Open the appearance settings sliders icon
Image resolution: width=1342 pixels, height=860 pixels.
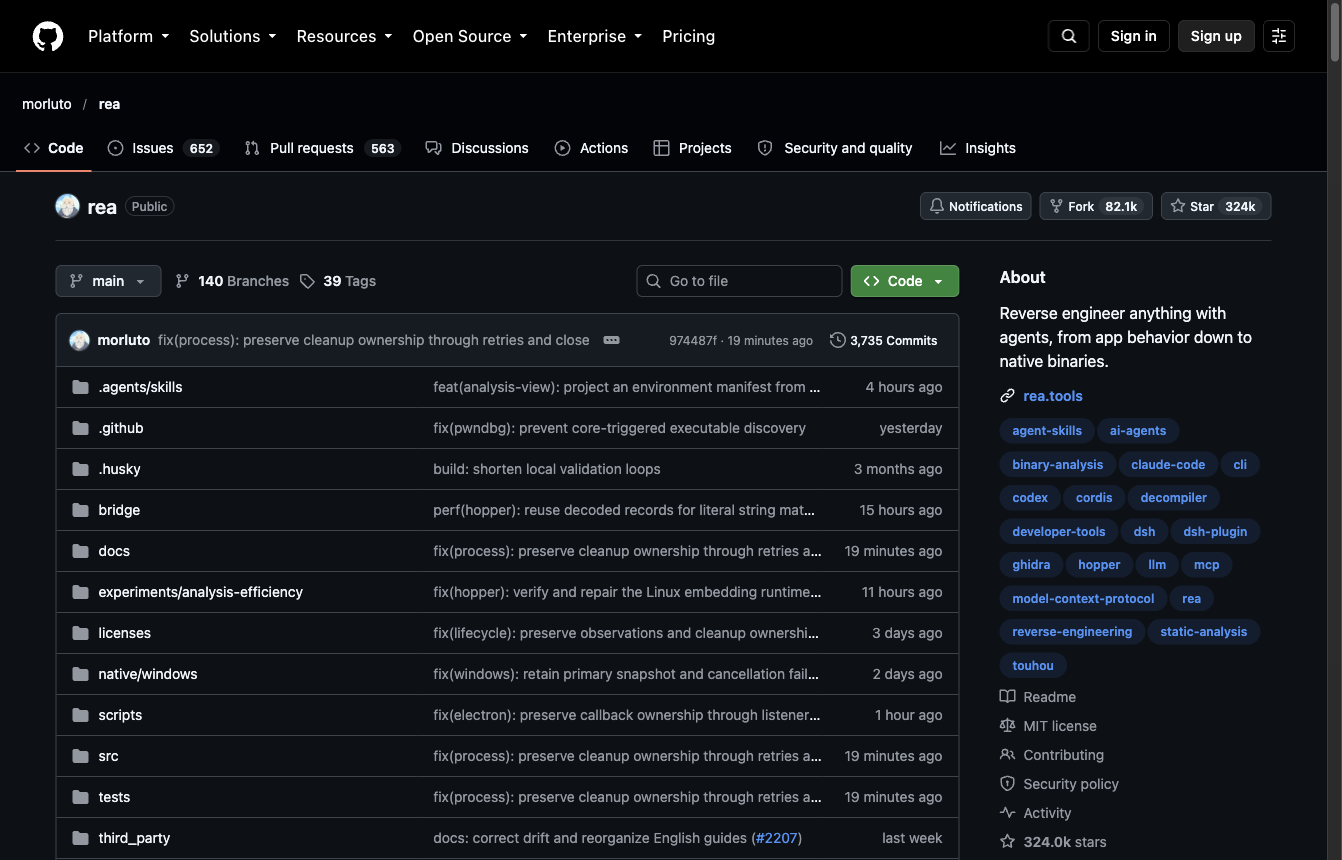tap(1279, 36)
